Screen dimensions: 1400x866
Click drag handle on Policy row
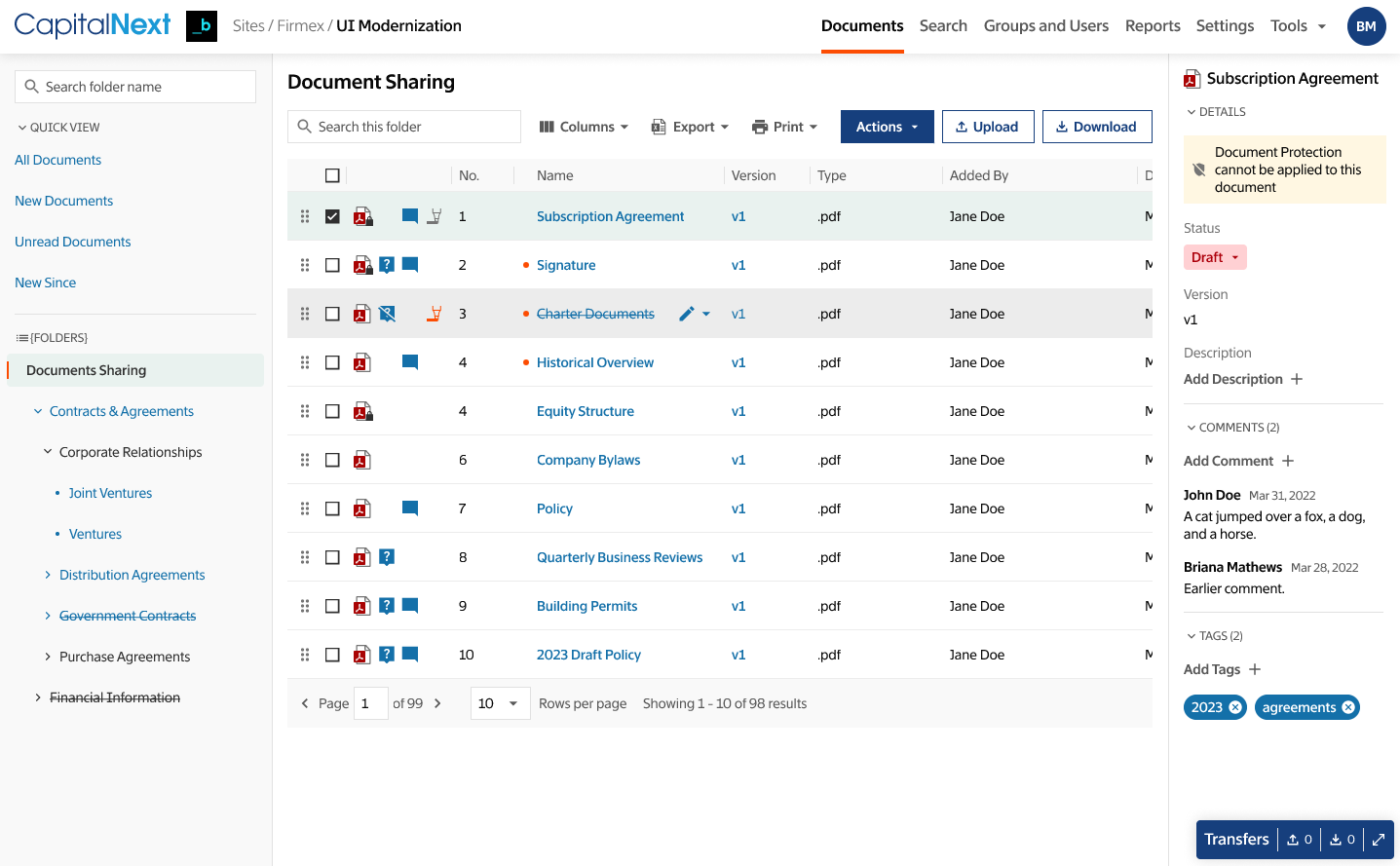pos(305,508)
